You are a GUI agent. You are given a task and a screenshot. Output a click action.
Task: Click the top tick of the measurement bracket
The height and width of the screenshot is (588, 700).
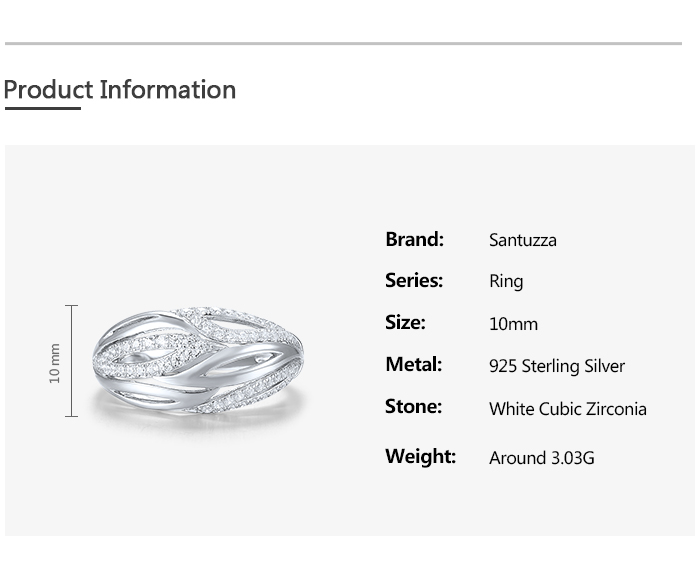tap(71, 306)
